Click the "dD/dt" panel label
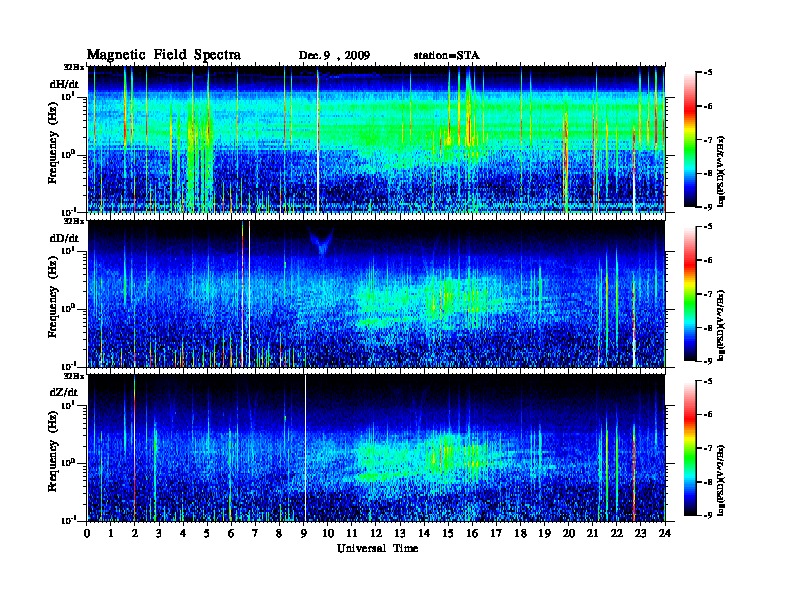This screenshot has height=612, width=792. [x=64, y=238]
